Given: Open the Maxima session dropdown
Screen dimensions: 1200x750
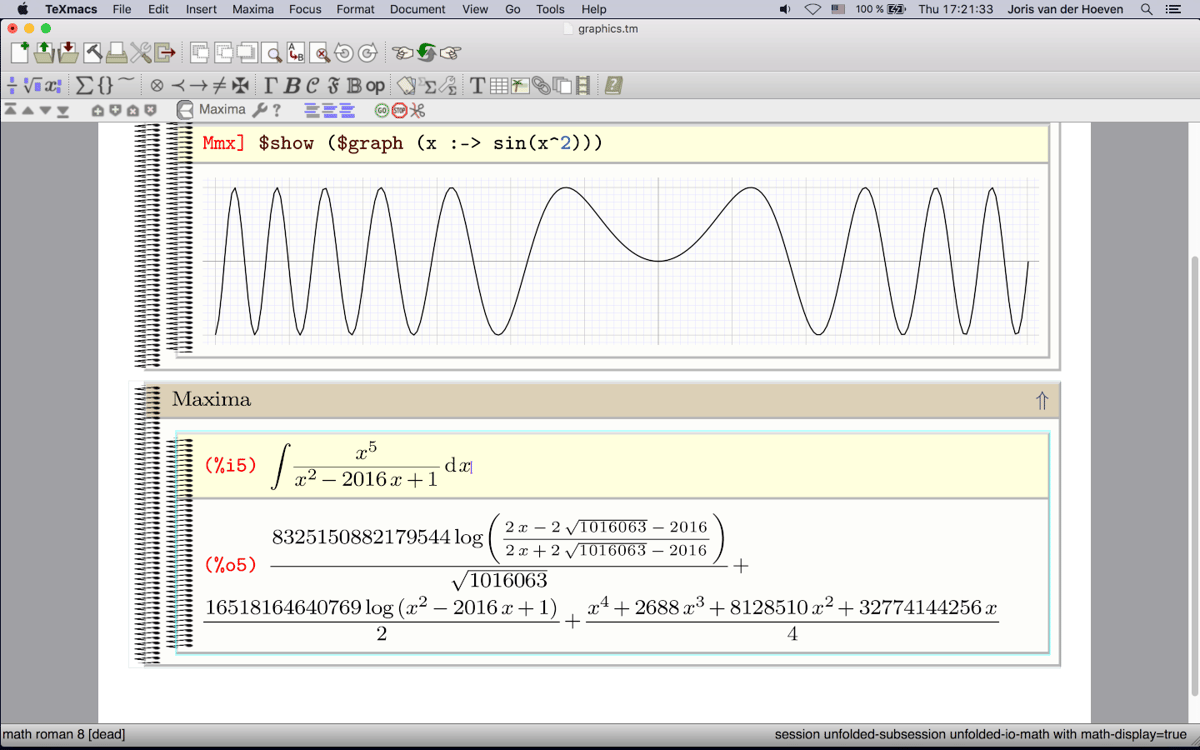Looking at the screenshot, I should click(x=212, y=110).
